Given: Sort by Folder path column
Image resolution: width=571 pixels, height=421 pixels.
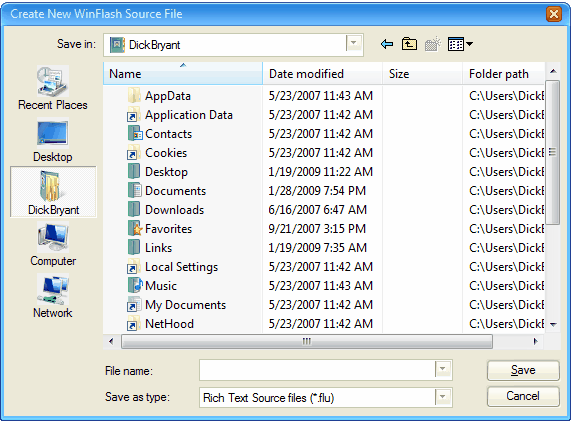Looking at the screenshot, I should point(504,74).
